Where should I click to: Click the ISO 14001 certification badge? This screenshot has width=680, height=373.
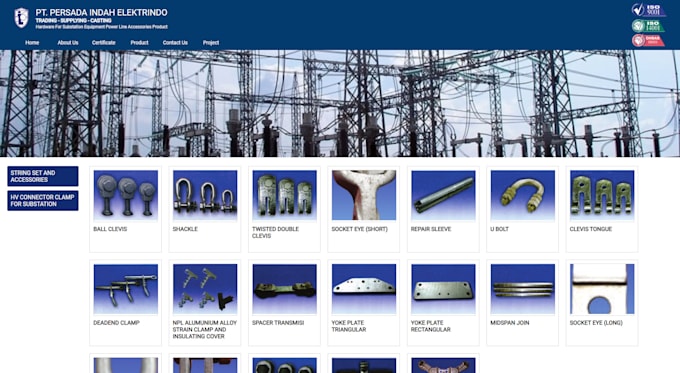[x=648, y=25]
